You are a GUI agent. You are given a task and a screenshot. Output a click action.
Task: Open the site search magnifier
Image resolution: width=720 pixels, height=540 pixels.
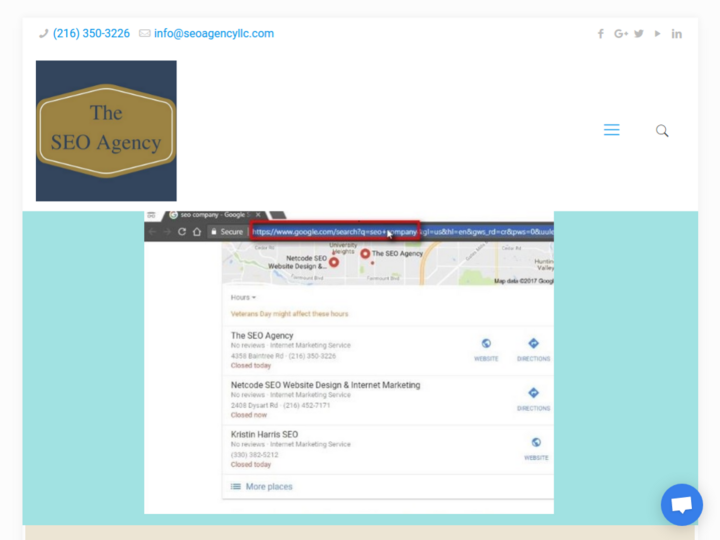click(662, 131)
